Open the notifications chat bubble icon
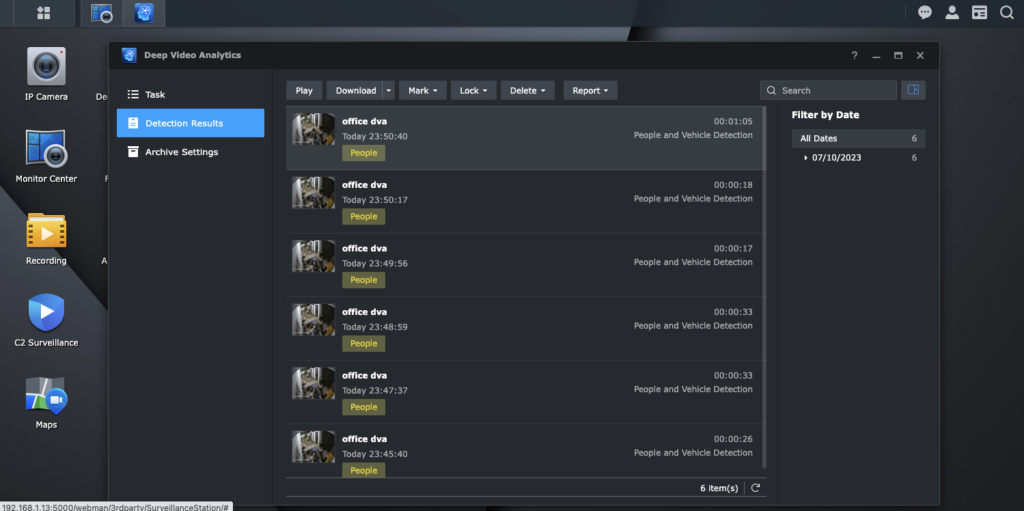 (x=925, y=13)
